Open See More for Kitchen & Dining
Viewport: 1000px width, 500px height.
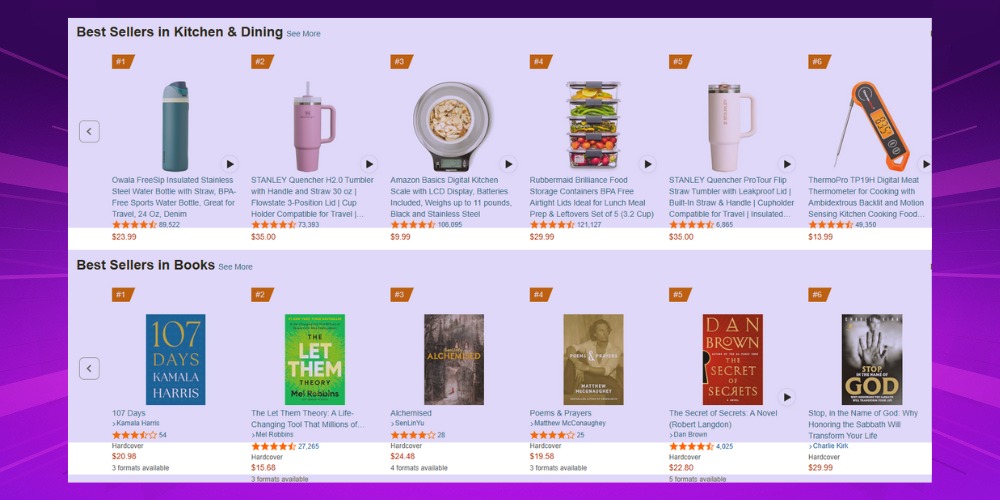[303, 34]
